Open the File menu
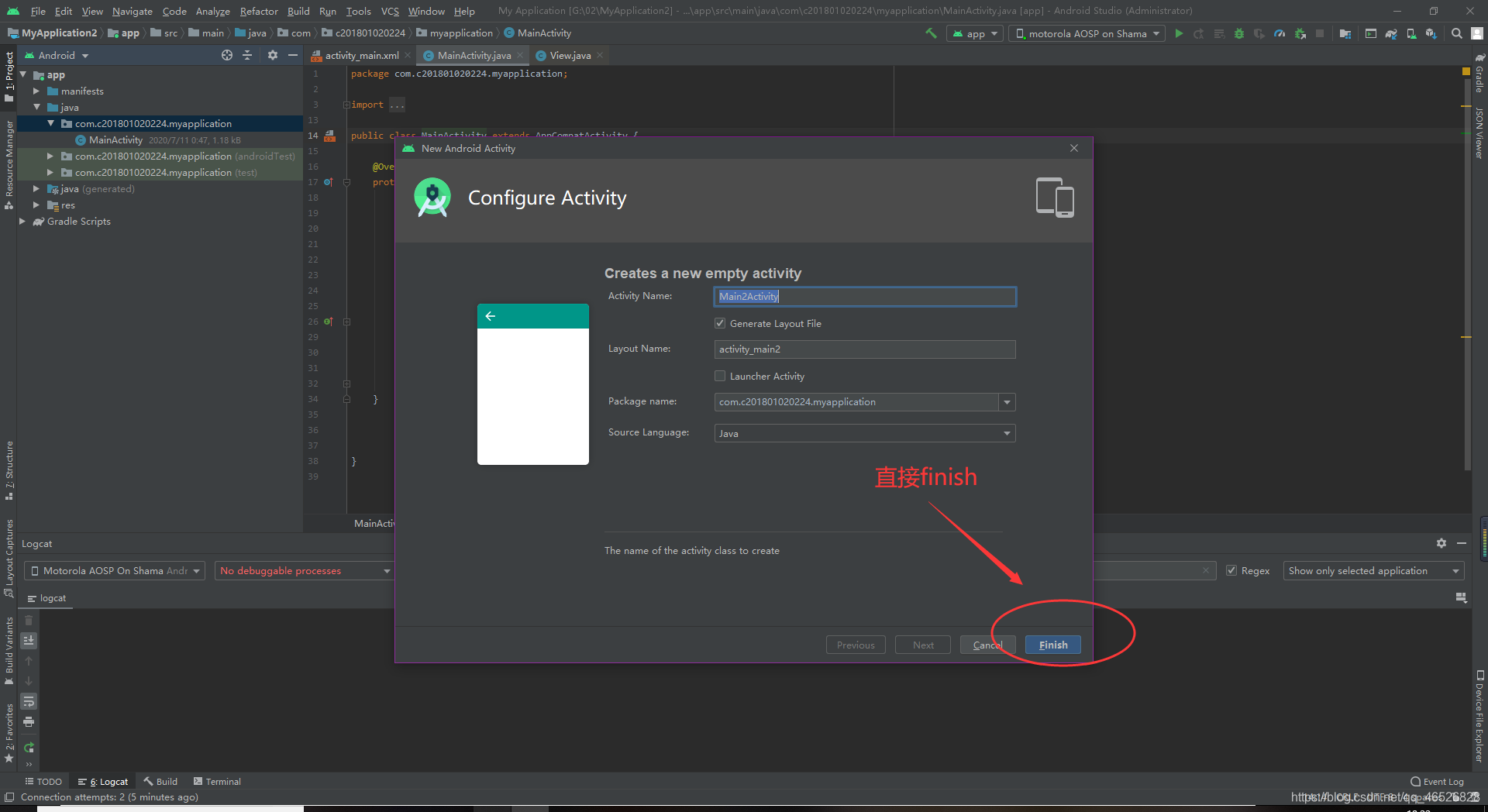 (x=38, y=11)
